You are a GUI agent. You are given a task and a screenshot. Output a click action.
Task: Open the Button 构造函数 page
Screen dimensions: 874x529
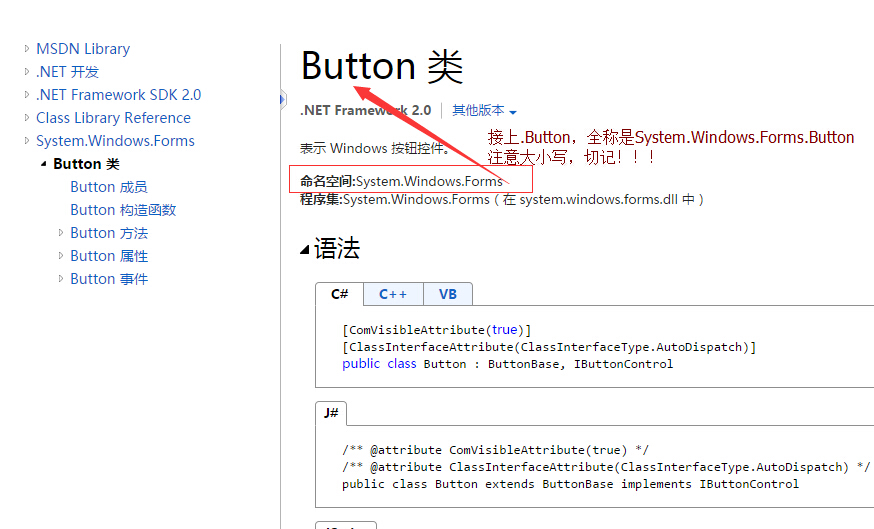(123, 210)
